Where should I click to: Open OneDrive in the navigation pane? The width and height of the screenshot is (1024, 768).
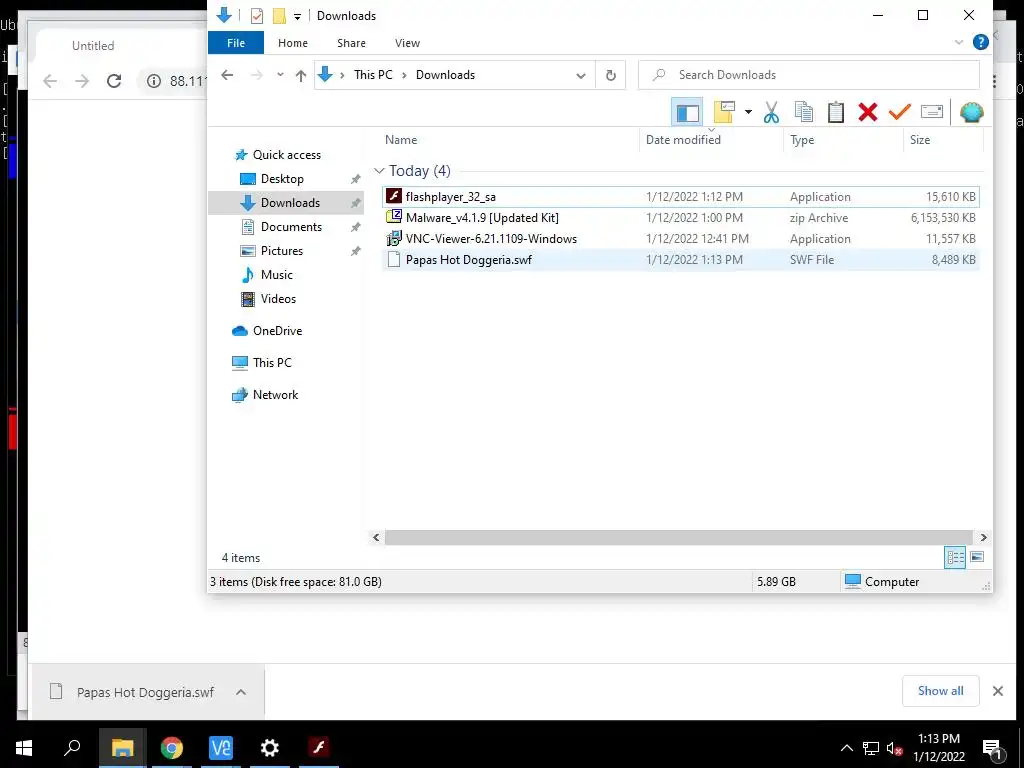[x=278, y=331]
